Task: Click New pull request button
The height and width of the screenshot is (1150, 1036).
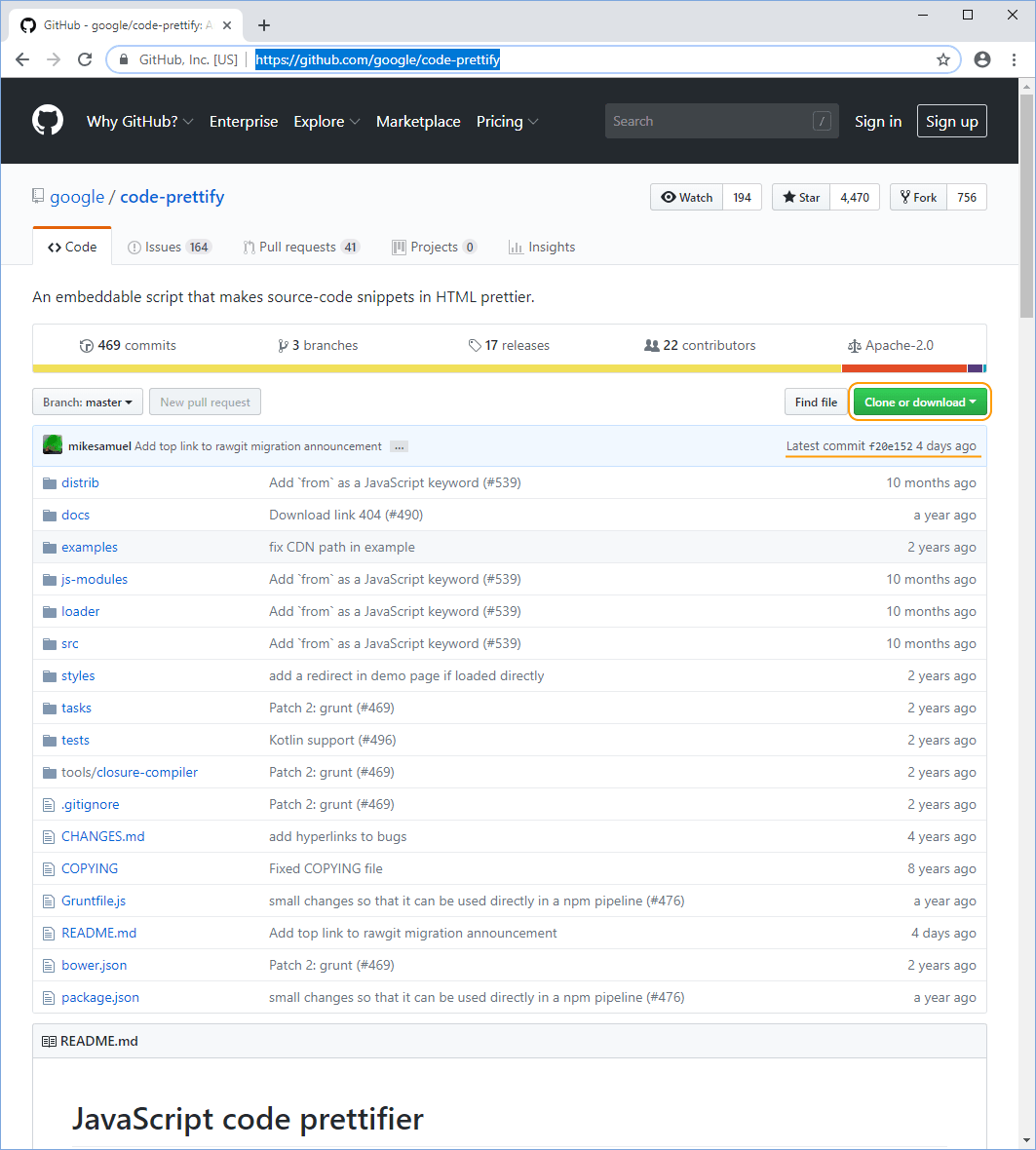Action: pos(206,402)
